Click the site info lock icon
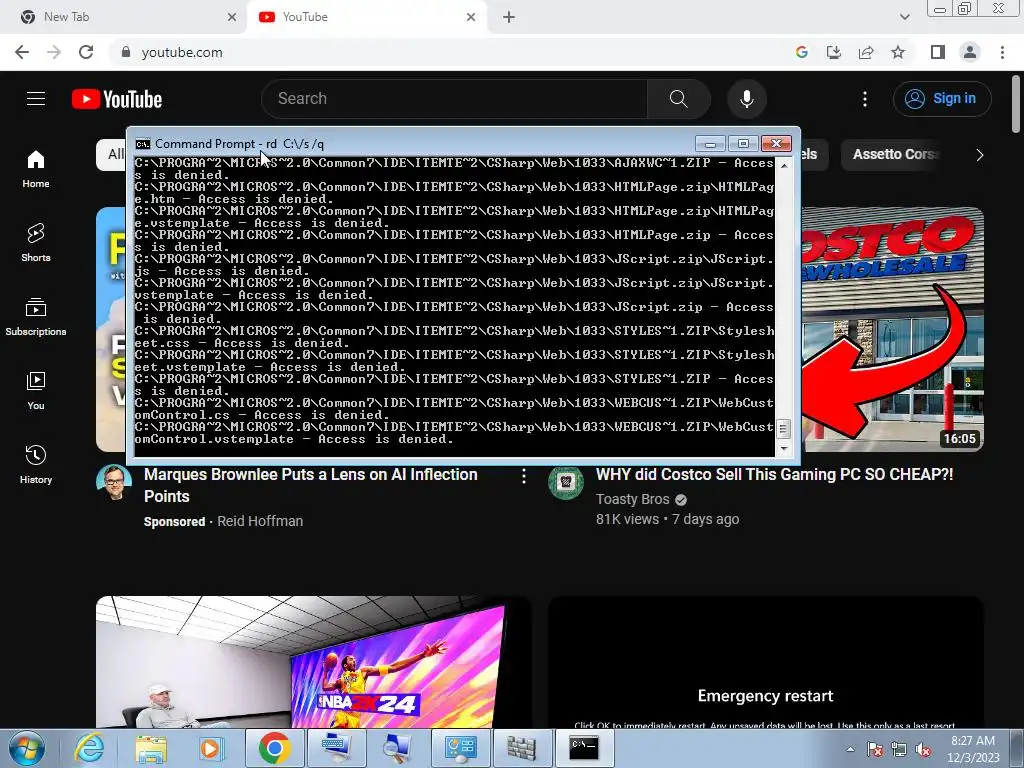 pyautogui.click(x=126, y=52)
